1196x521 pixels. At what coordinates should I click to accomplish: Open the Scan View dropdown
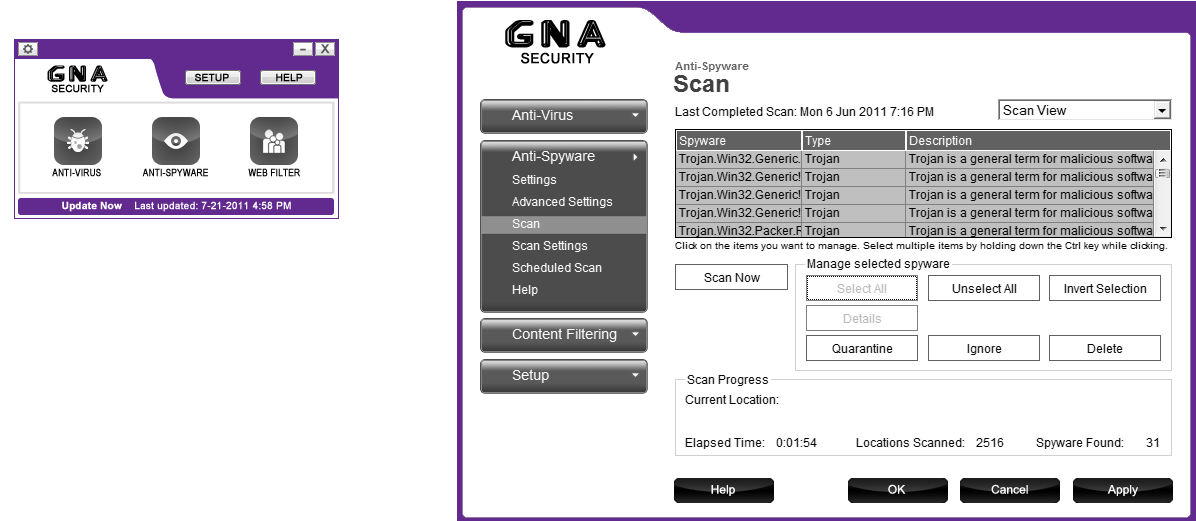click(1084, 111)
